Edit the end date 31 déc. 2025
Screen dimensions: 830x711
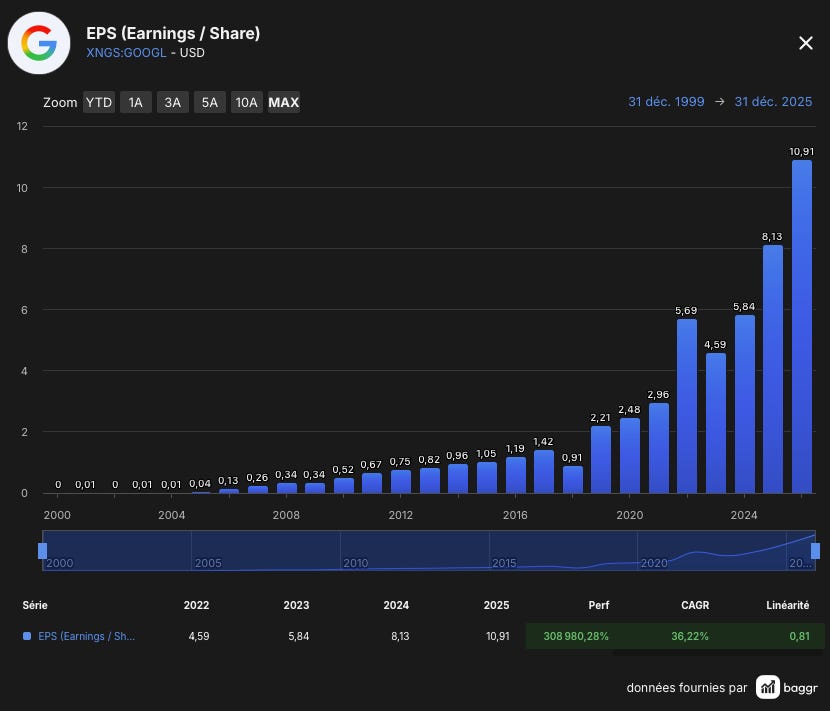tap(773, 102)
